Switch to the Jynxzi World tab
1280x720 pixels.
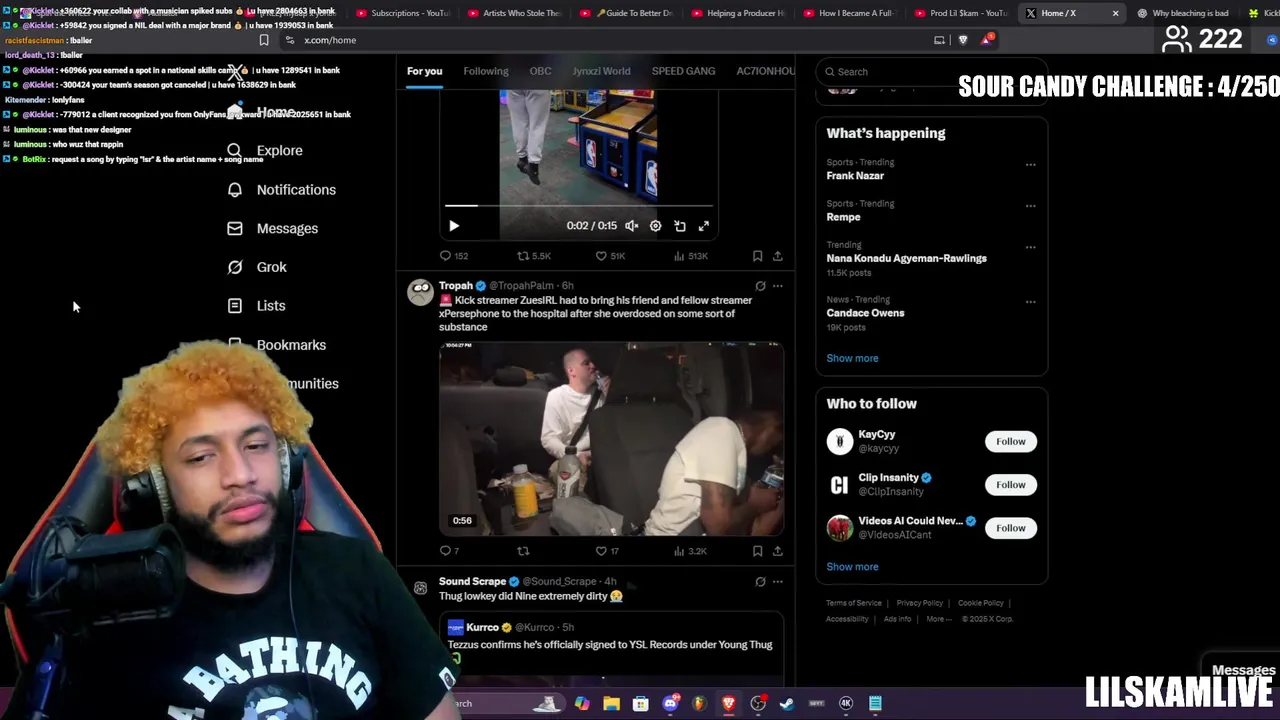[601, 71]
